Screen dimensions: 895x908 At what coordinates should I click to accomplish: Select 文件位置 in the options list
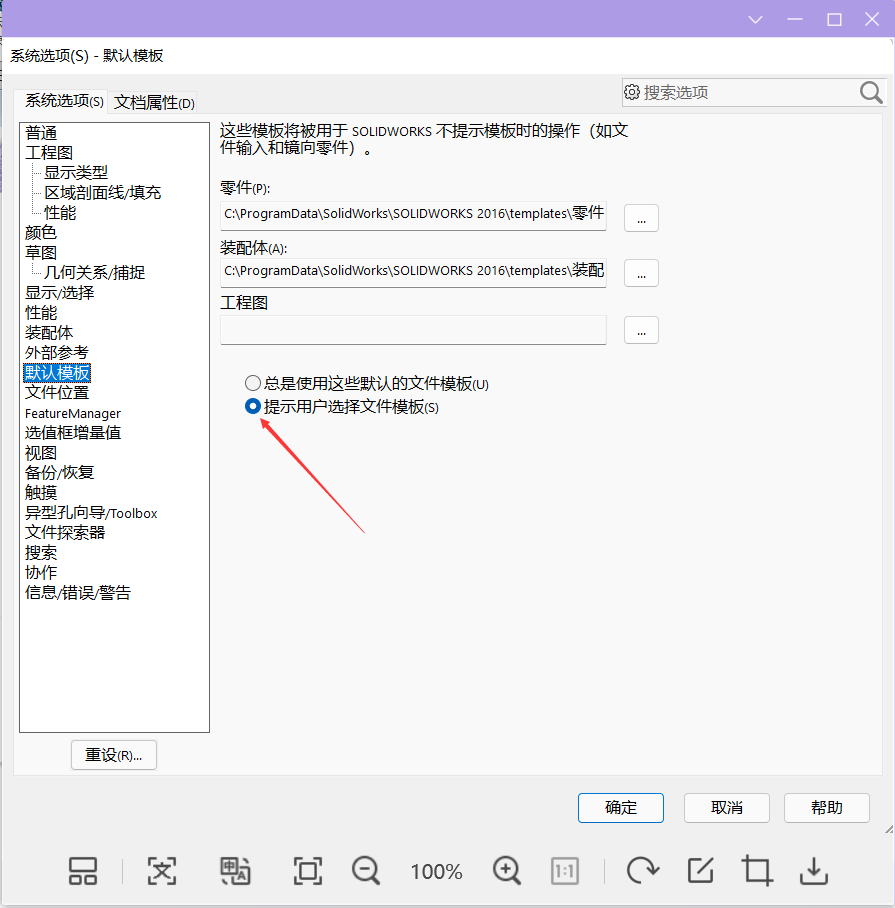pyautogui.click(x=57, y=392)
